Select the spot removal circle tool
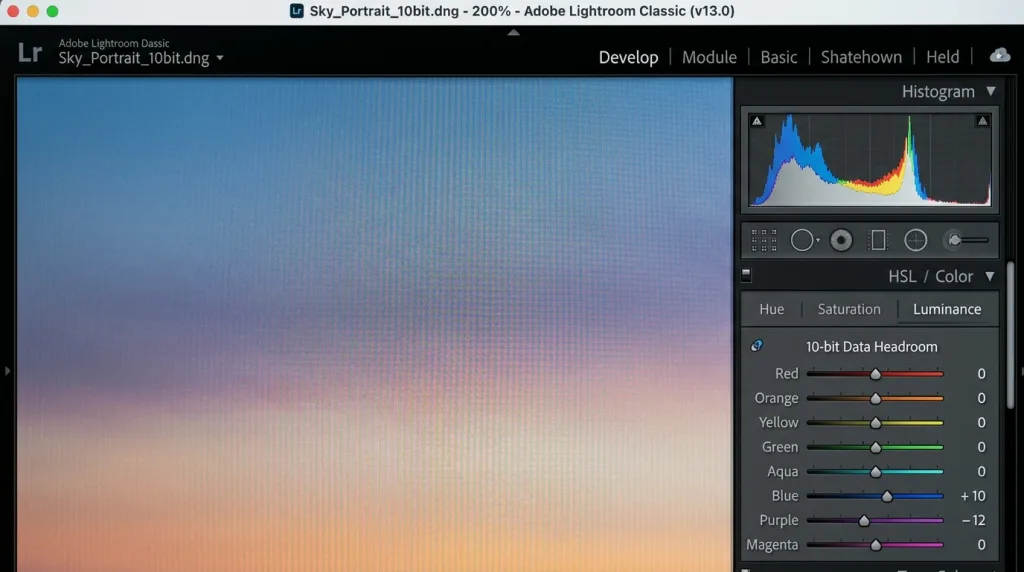This screenshot has width=1024, height=572. pos(802,240)
